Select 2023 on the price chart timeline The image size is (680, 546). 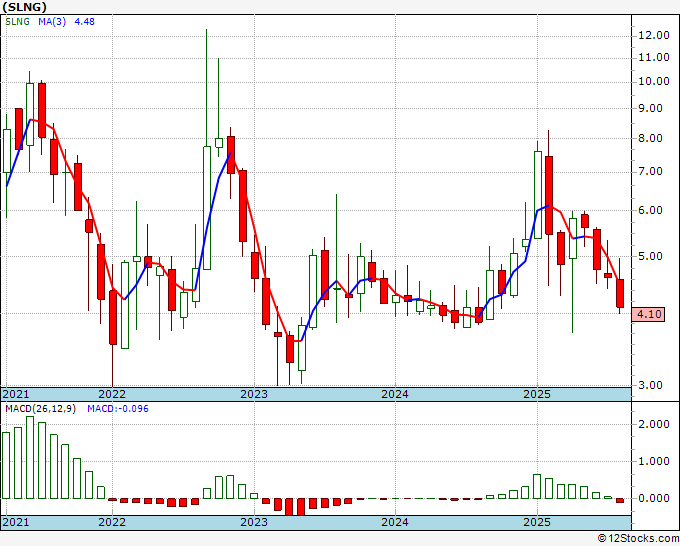[253, 394]
